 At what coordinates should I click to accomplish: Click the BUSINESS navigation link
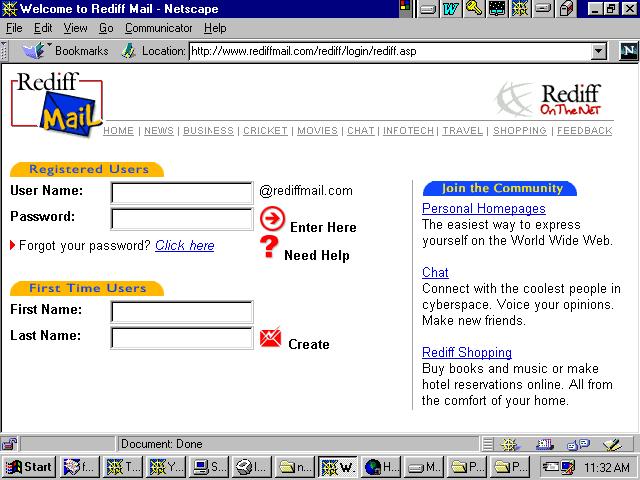(x=208, y=131)
